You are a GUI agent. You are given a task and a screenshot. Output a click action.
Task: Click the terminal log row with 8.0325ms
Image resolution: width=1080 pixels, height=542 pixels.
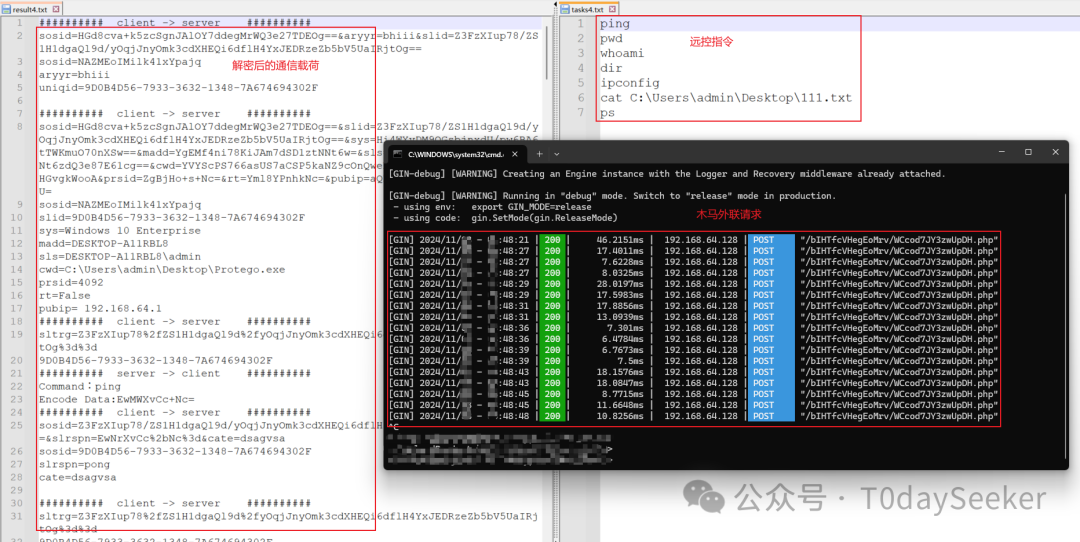pyautogui.click(x=694, y=273)
